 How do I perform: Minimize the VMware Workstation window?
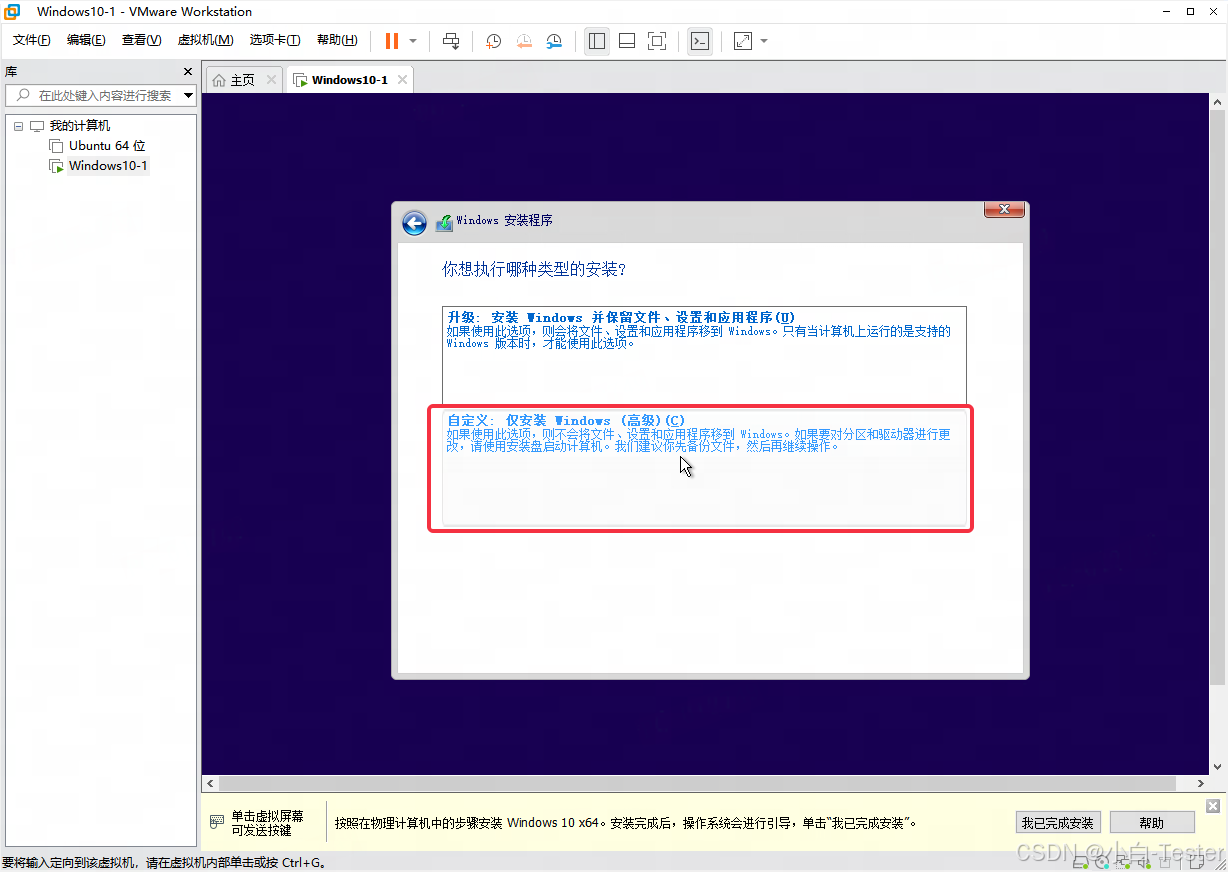1167,12
